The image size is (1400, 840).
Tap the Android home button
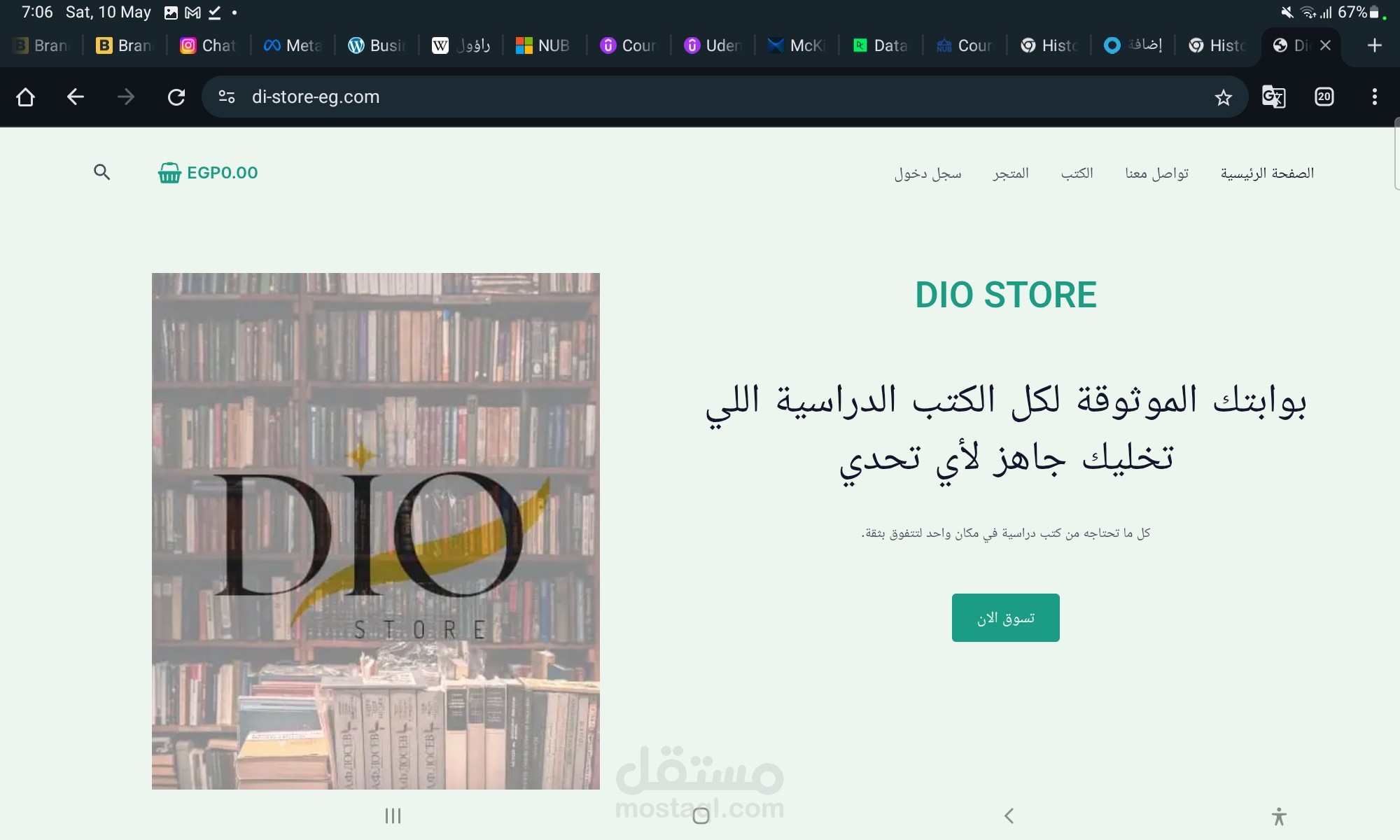pos(701,815)
